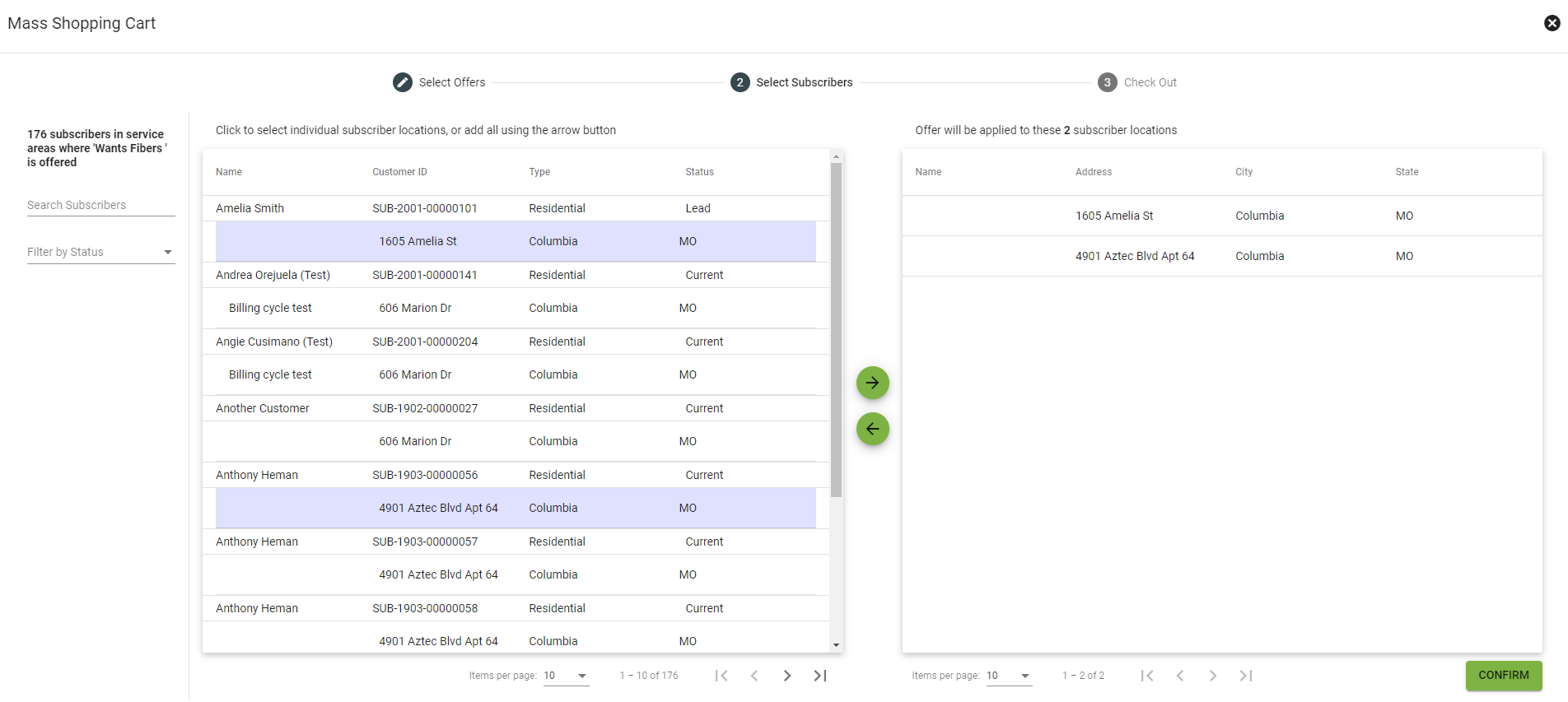Open subscribers list items per page dropdown

pyautogui.click(x=567, y=676)
